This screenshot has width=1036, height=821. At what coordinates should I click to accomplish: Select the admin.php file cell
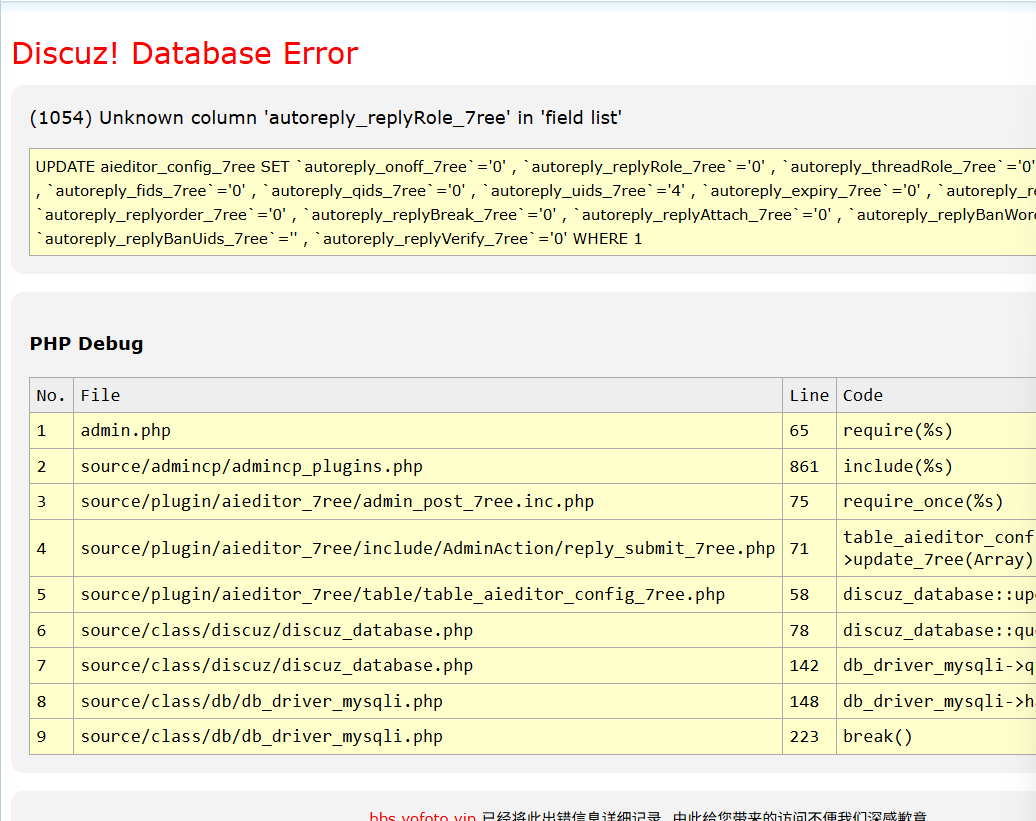[126, 431]
